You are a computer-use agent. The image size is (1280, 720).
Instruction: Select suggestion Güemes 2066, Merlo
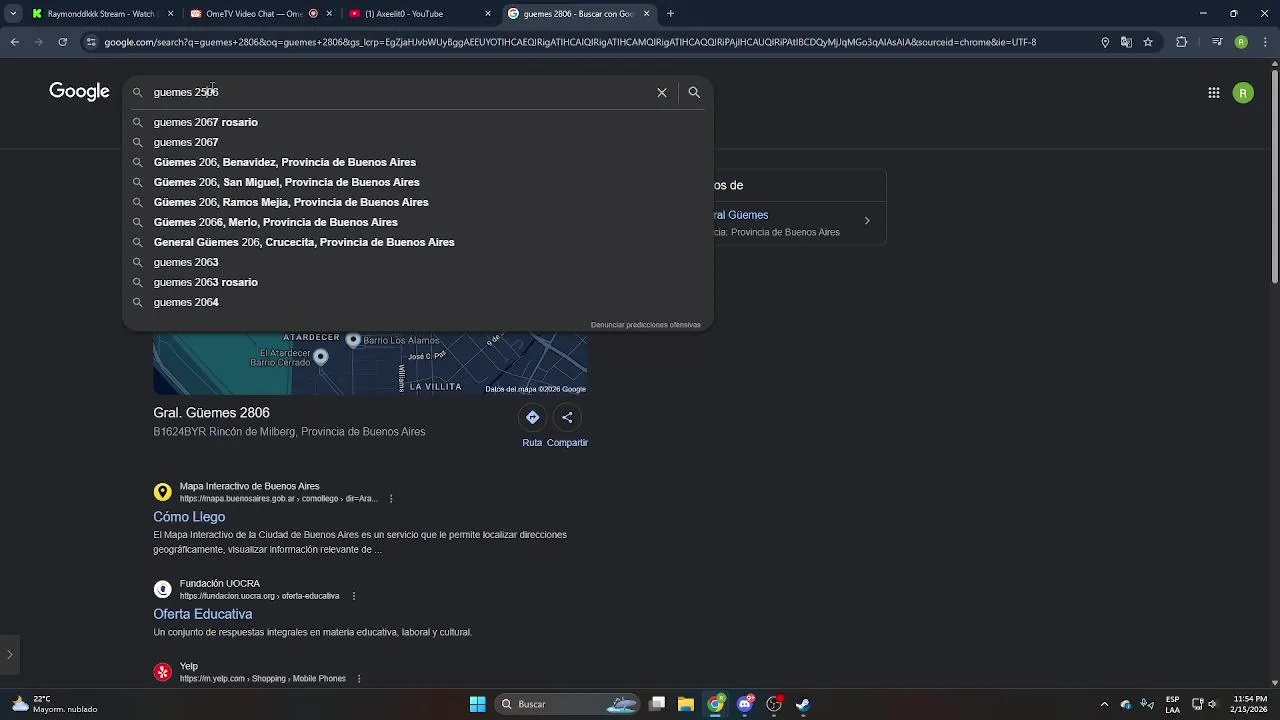[418, 222]
